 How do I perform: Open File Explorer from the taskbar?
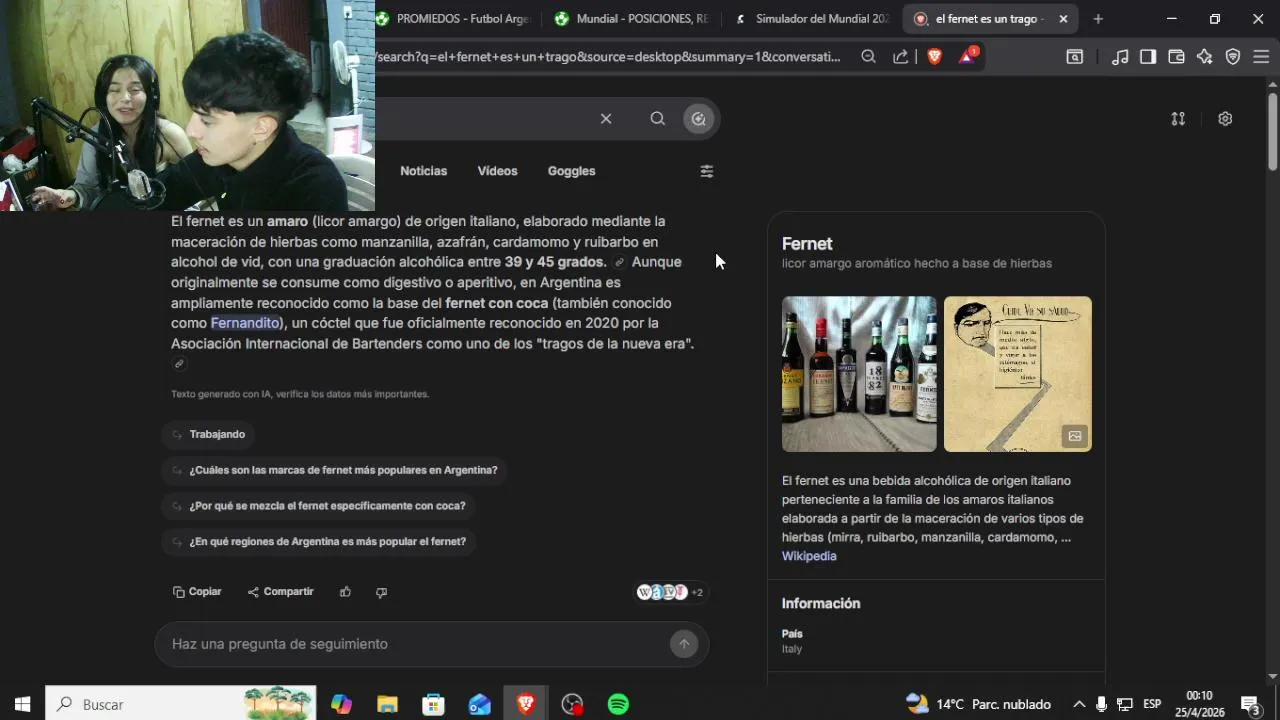[x=387, y=704]
